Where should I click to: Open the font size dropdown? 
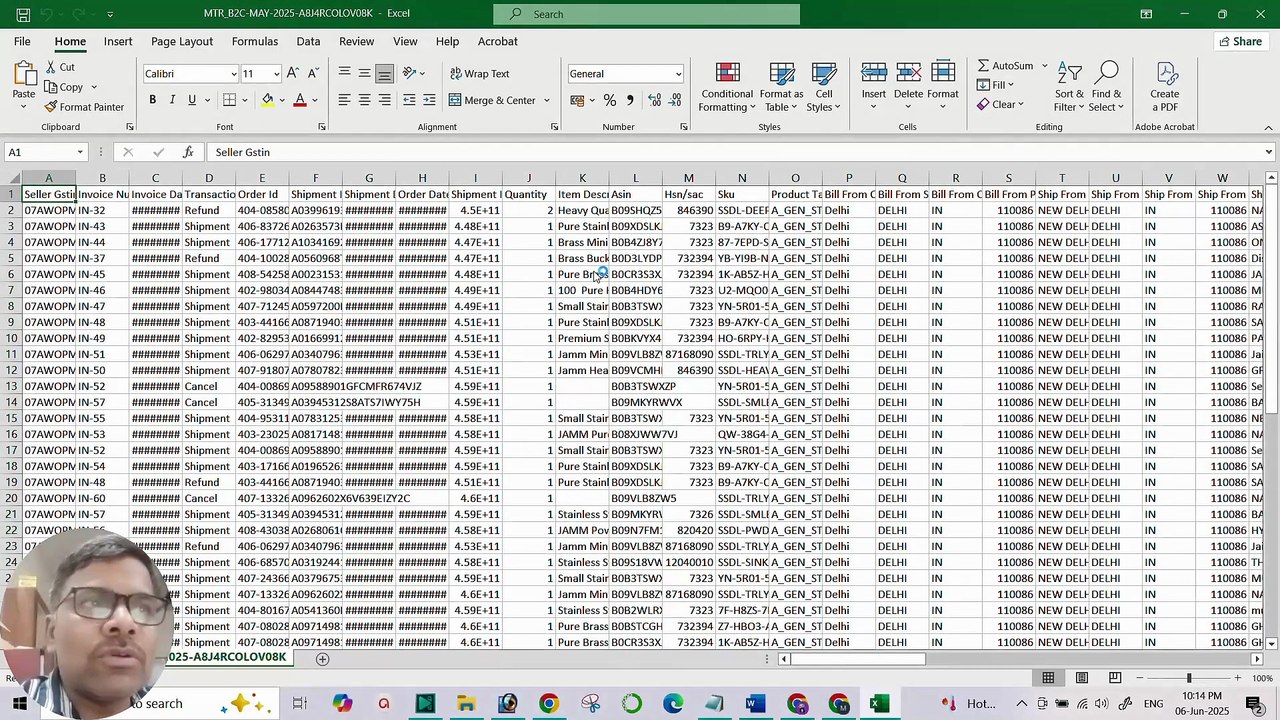coord(276,74)
